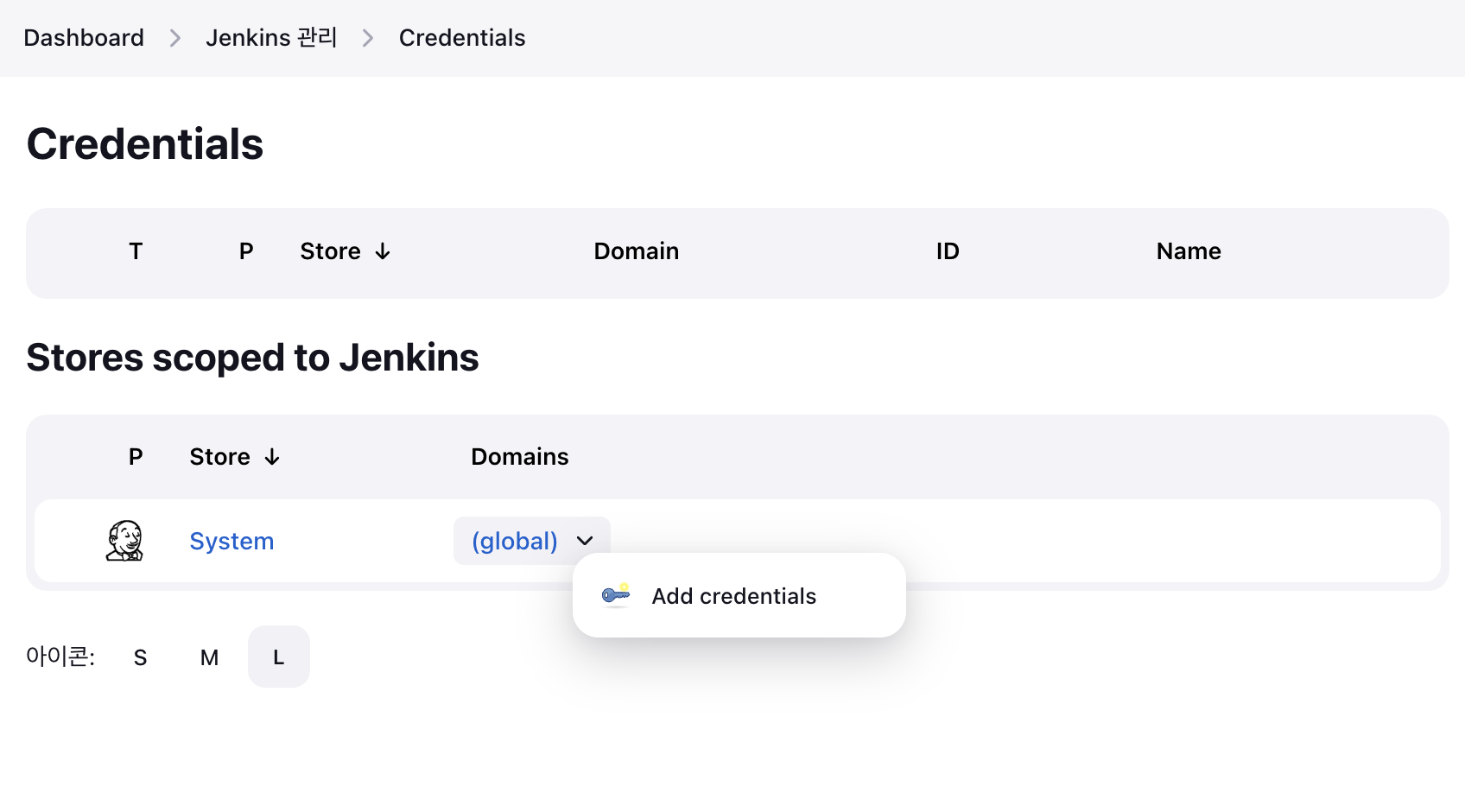The image size is (1465, 812).
Task: Open Jenkins 관리 in the breadcrumb
Action: point(271,38)
